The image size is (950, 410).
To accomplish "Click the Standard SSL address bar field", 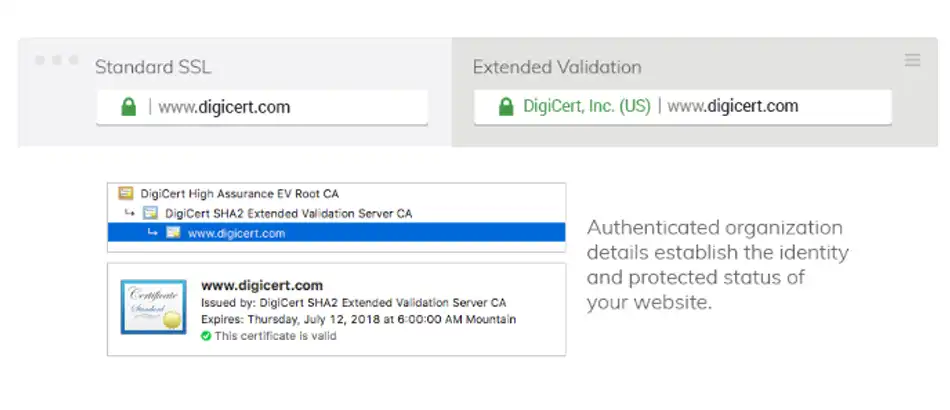I will [262, 107].
